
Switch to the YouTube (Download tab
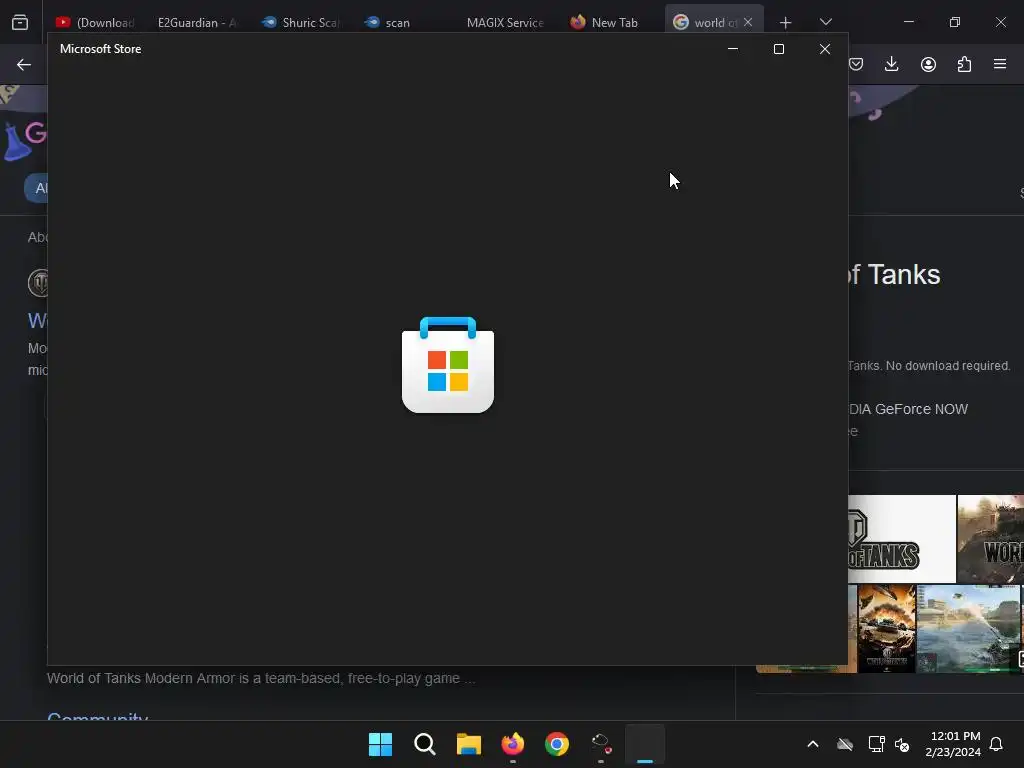96,22
